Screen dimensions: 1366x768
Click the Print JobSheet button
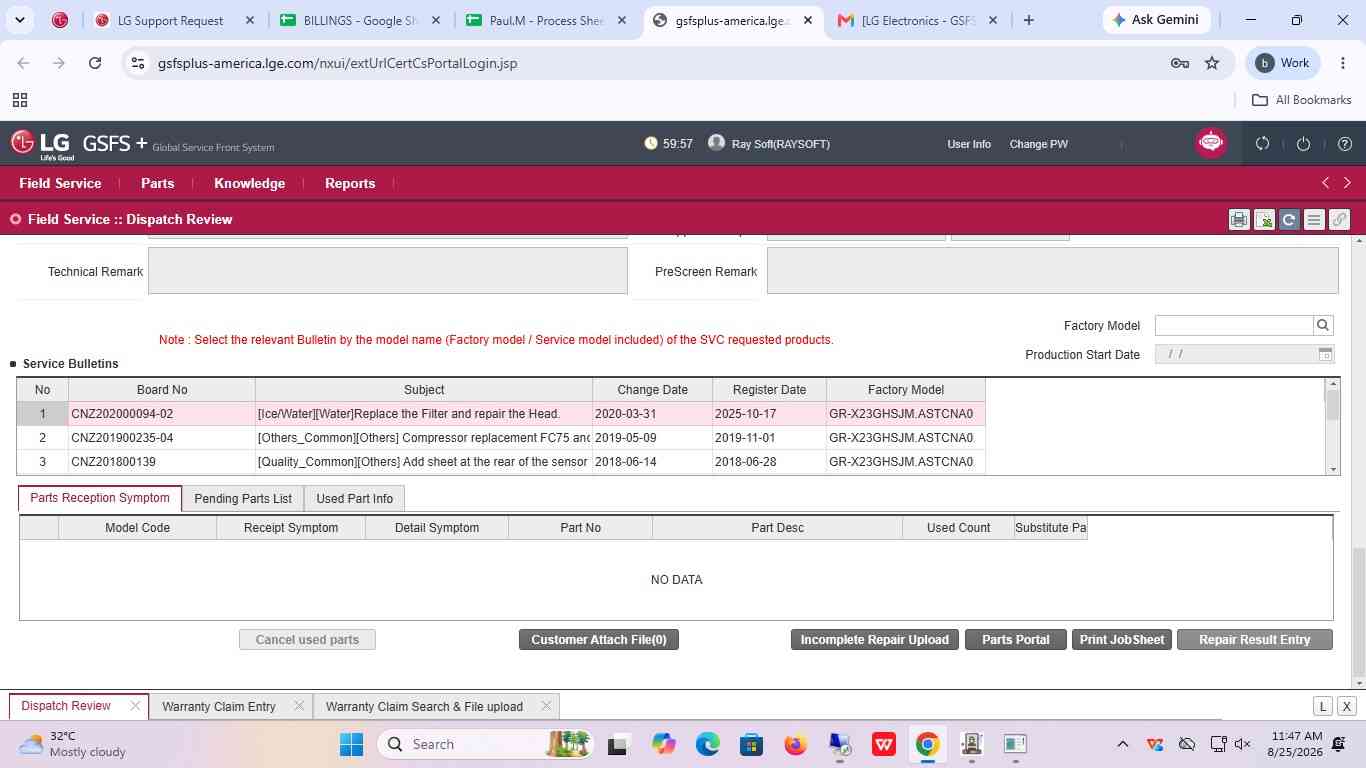pos(1122,640)
